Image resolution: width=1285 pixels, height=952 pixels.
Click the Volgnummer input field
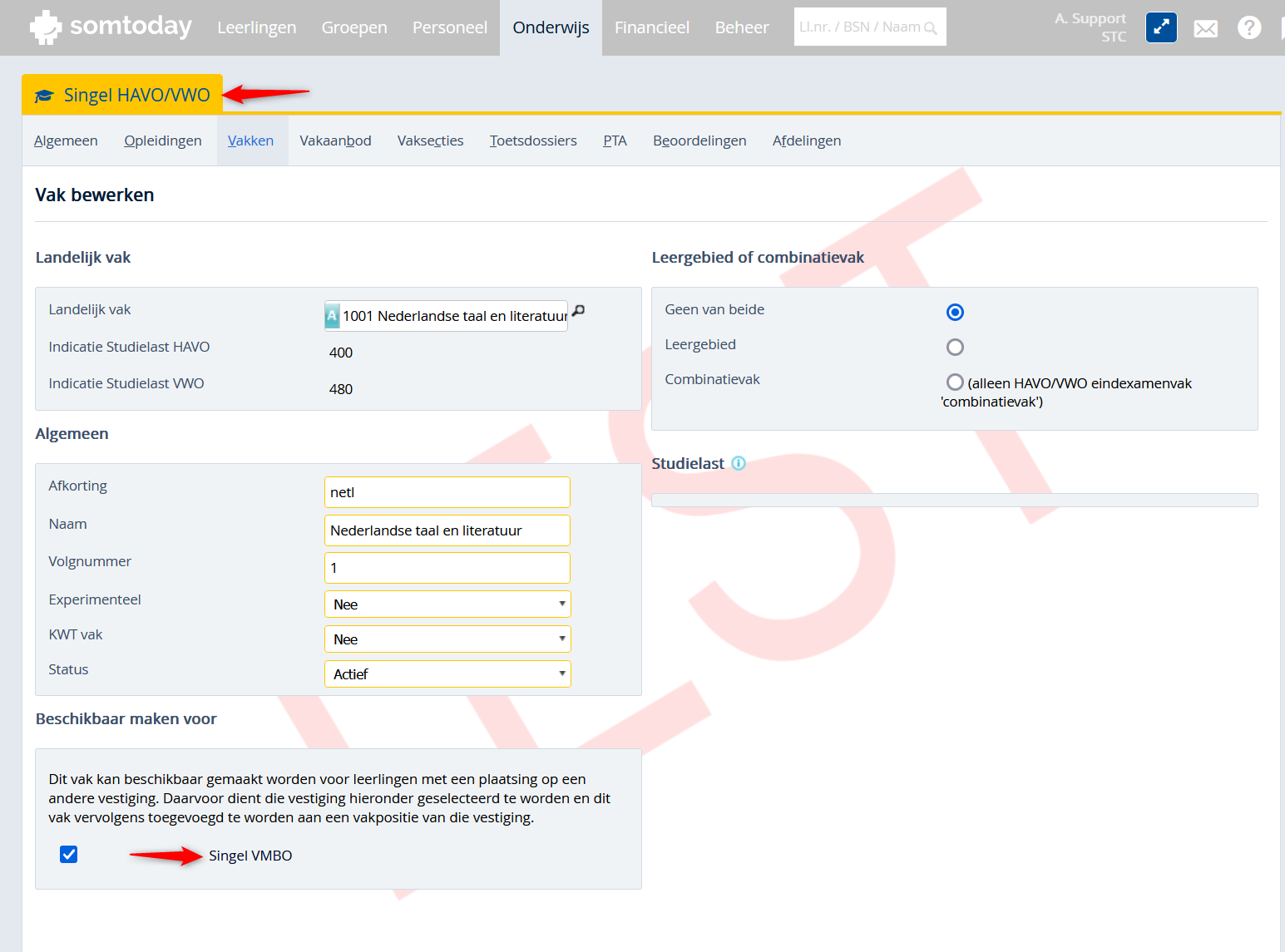[447, 568]
